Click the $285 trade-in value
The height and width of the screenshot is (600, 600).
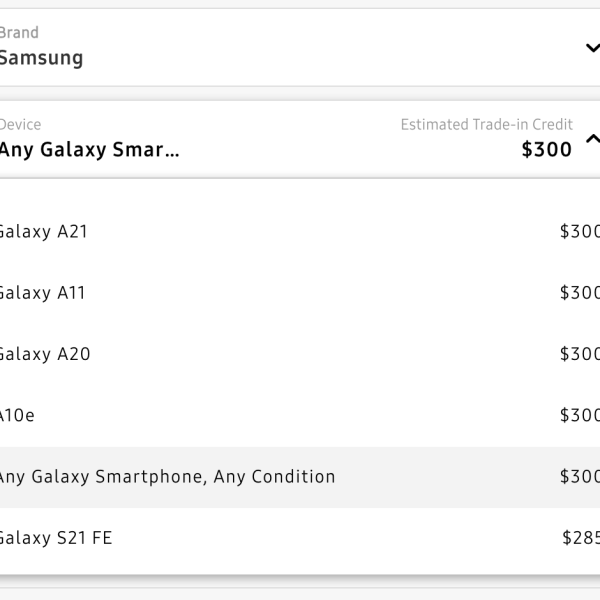point(581,538)
